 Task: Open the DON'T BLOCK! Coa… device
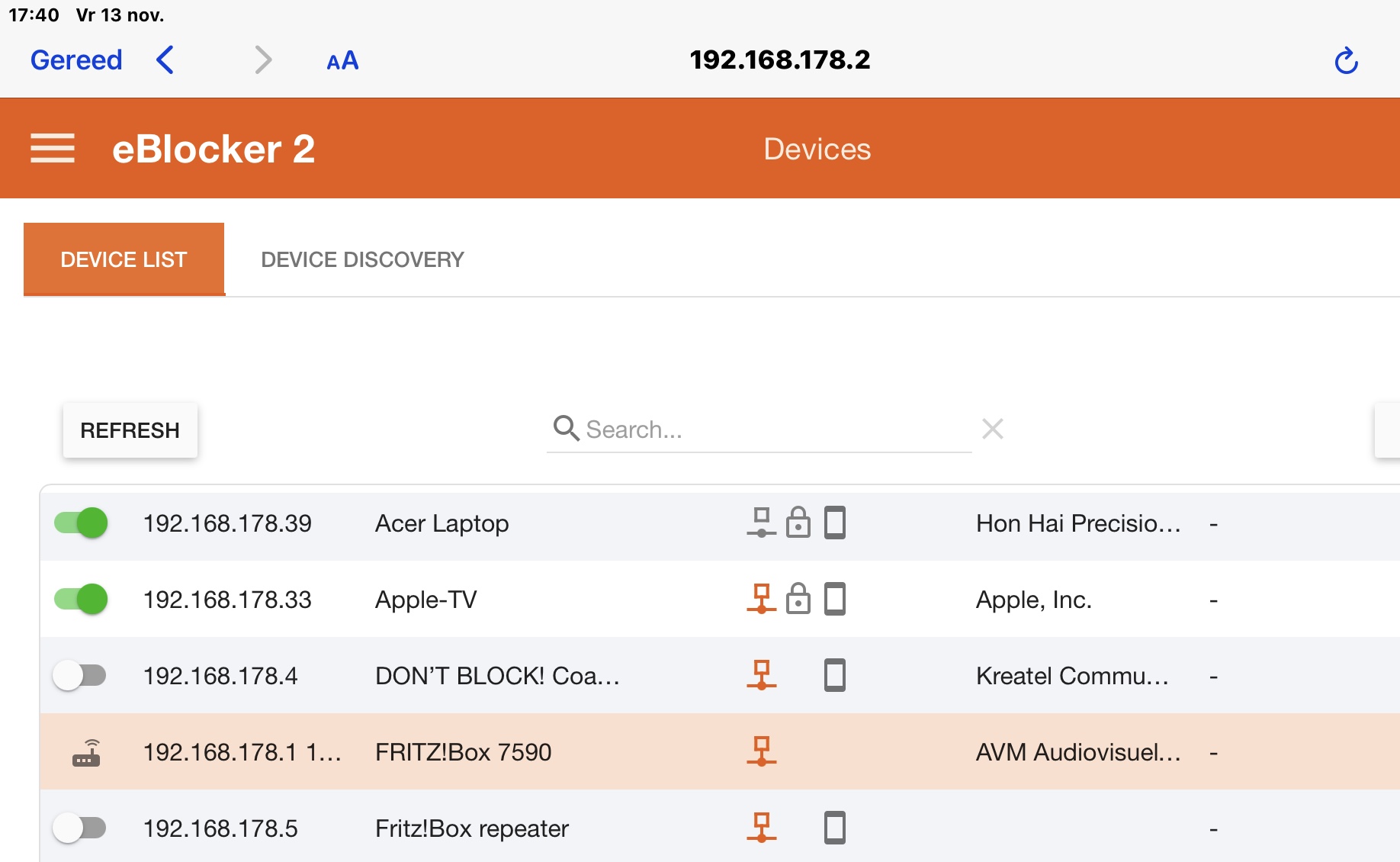tap(497, 676)
